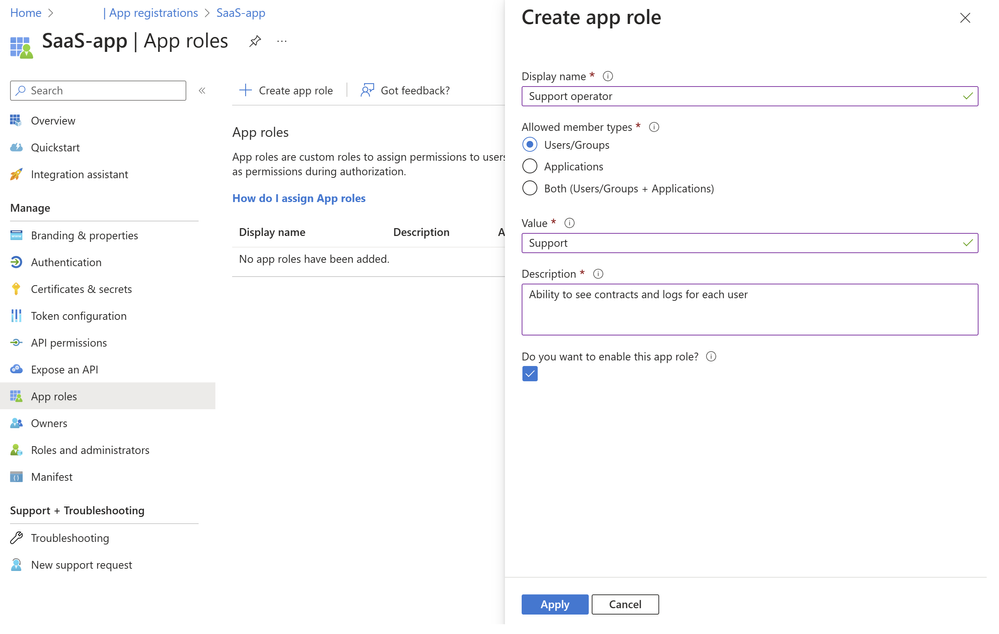Image resolution: width=999 pixels, height=634 pixels.
Task: Open the How do I assign App roles link
Action: pyautogui.click(x=299, y=198)
